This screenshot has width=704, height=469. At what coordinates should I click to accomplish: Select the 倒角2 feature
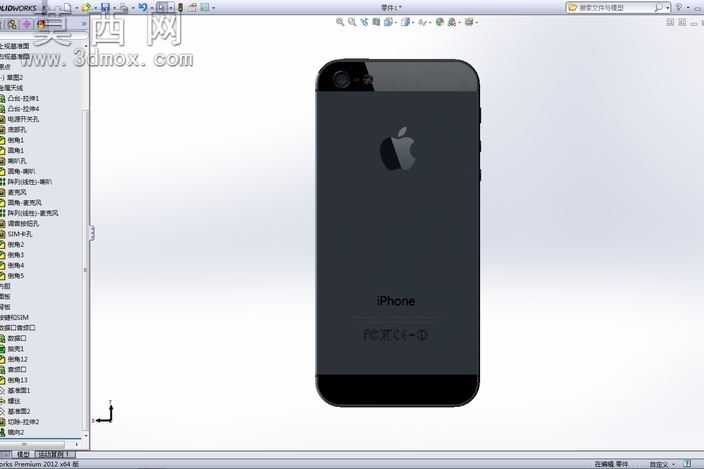16,245
